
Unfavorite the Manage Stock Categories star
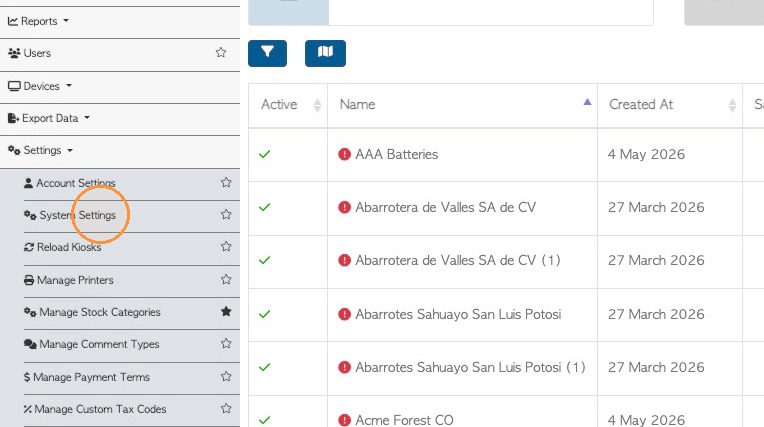(x=226, y=311)
